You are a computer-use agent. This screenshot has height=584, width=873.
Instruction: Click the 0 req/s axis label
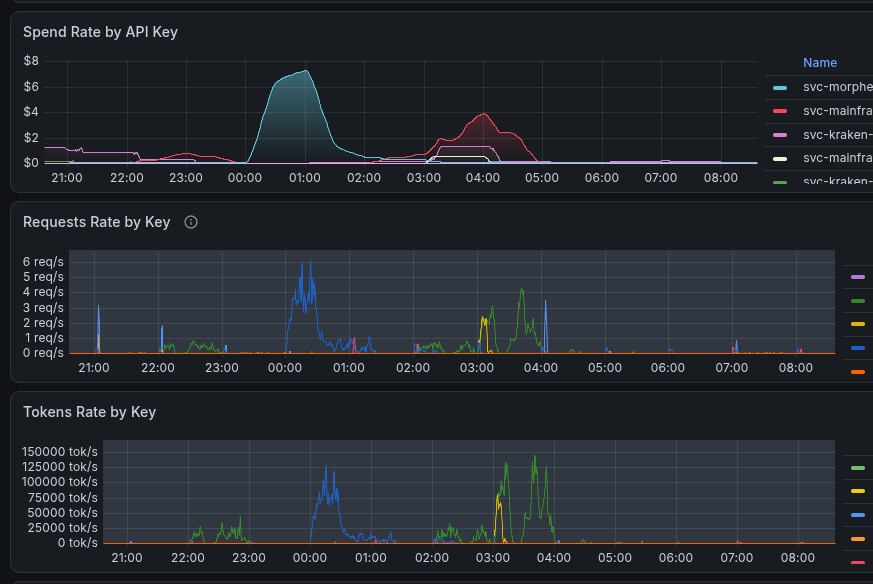(x=43, y=353)
